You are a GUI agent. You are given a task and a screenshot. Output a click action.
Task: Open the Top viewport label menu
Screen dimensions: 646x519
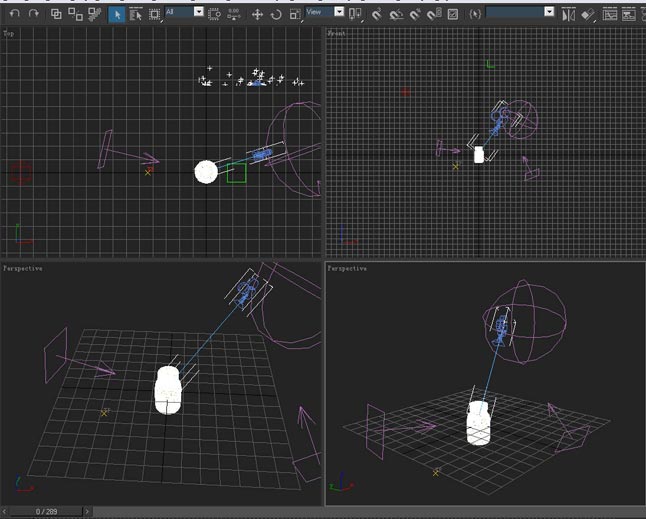coord(8,34)
